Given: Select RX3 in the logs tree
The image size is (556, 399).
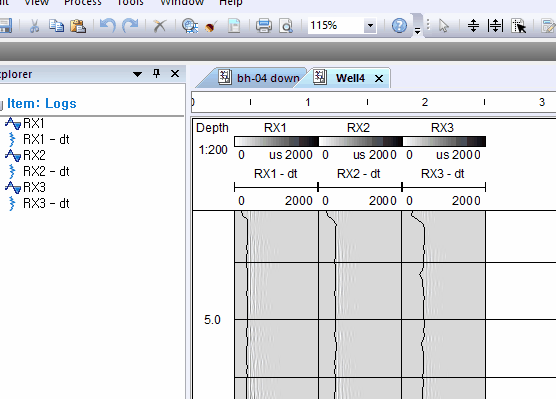Looking at the screenshot, I should (x=34, y=187).
